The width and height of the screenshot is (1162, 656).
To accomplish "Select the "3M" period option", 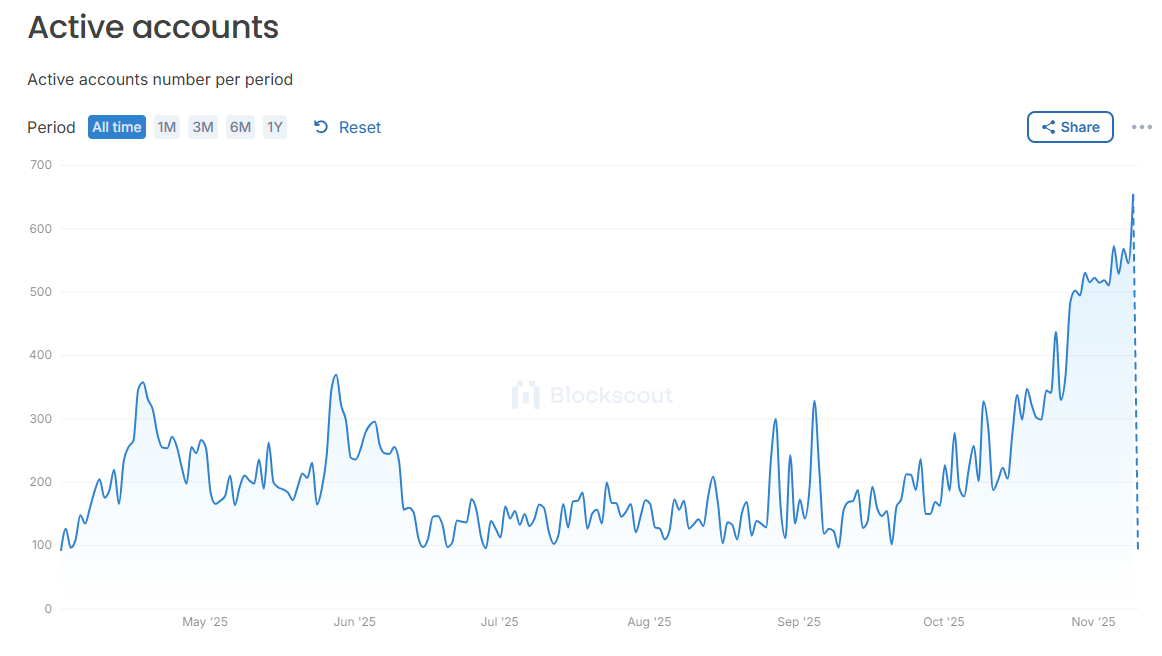I will coord(202,127).
